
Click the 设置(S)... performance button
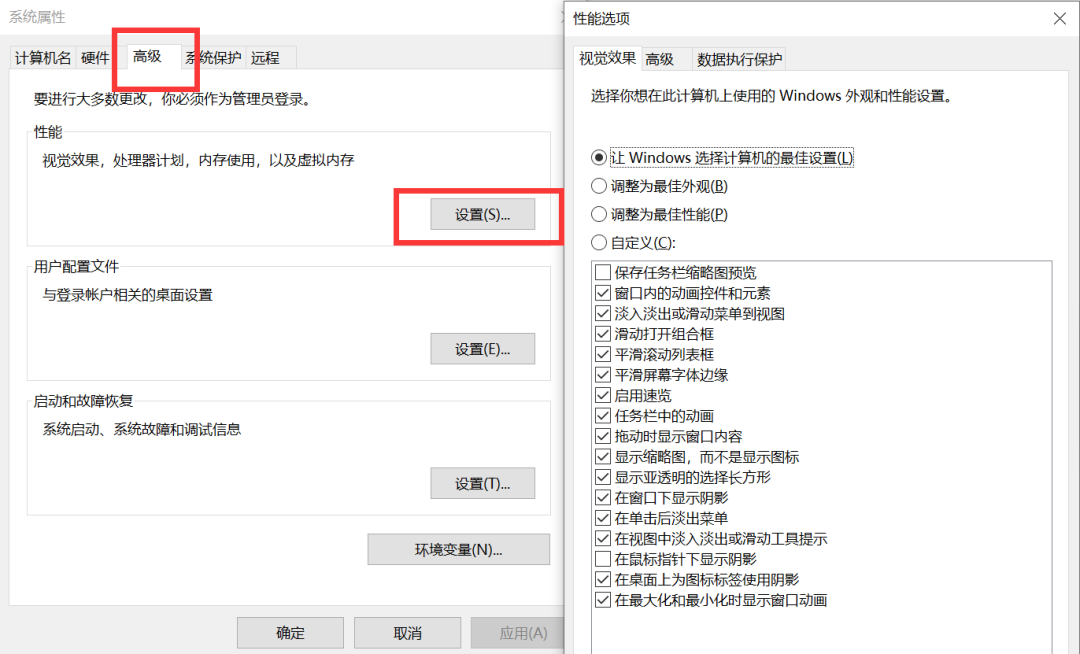click(482, 215)
